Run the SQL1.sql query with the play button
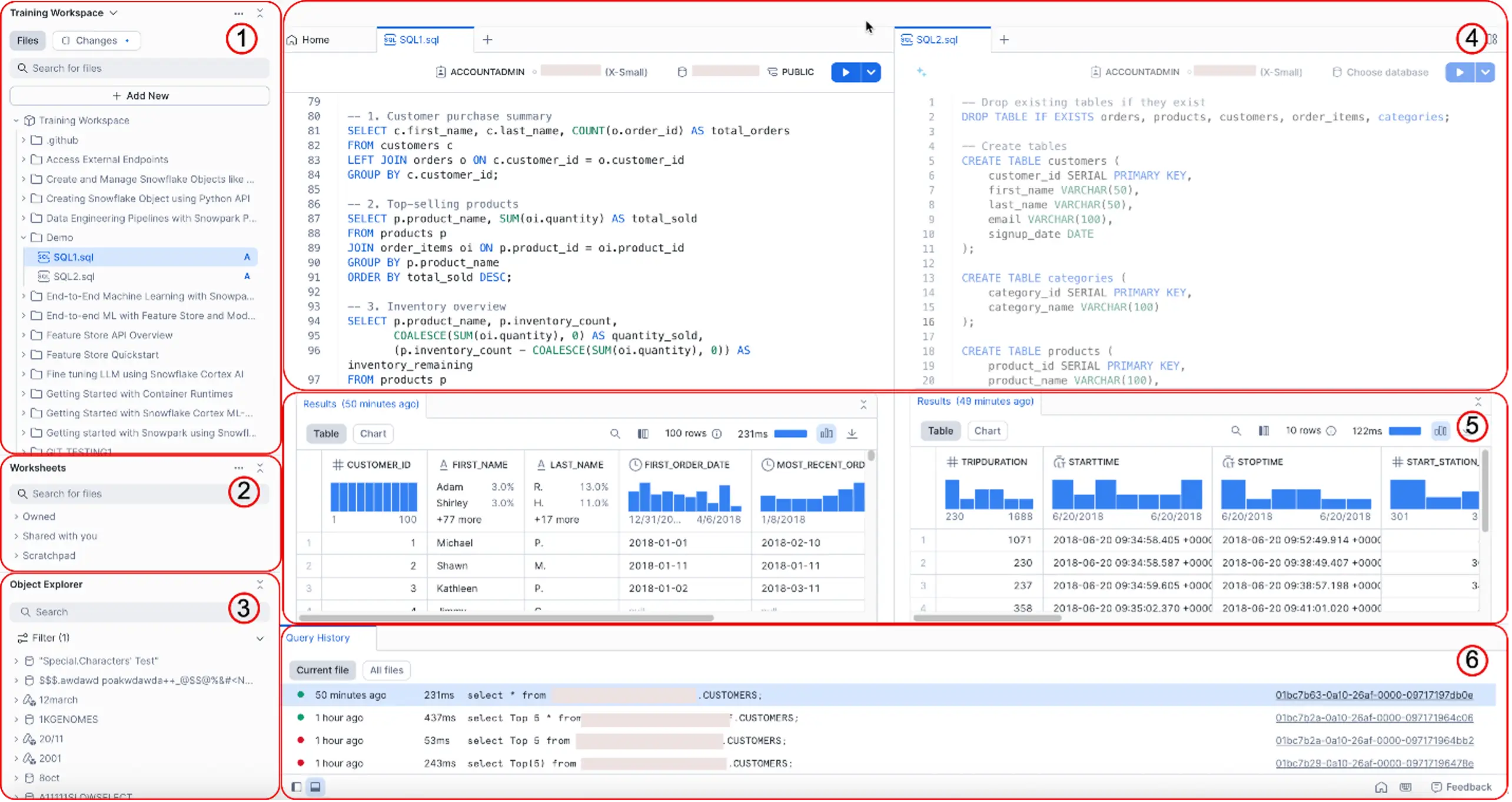 click(x=845, y=72)
